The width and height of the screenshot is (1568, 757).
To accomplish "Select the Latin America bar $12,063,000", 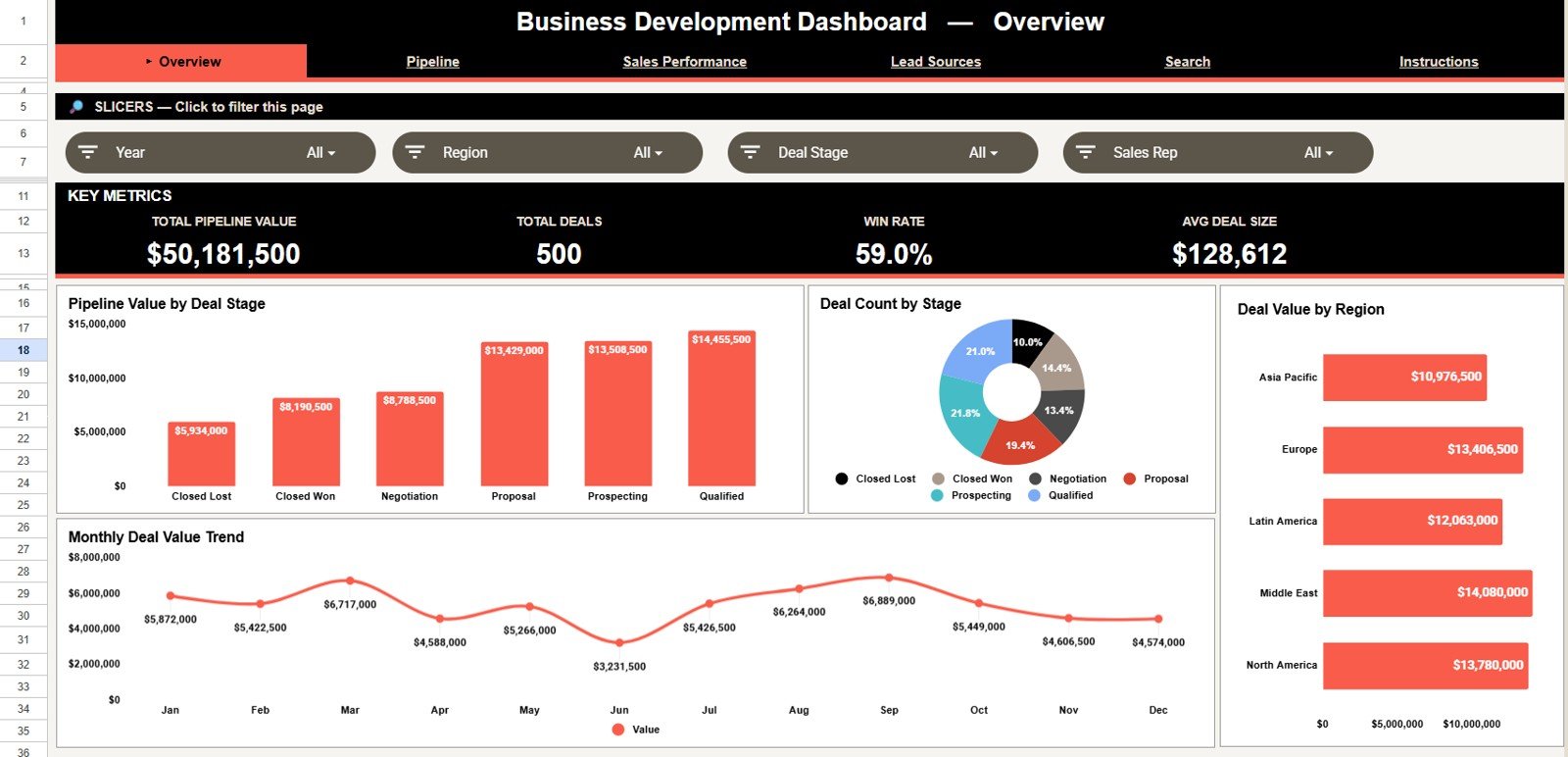I will click(x=1412, y=522).
